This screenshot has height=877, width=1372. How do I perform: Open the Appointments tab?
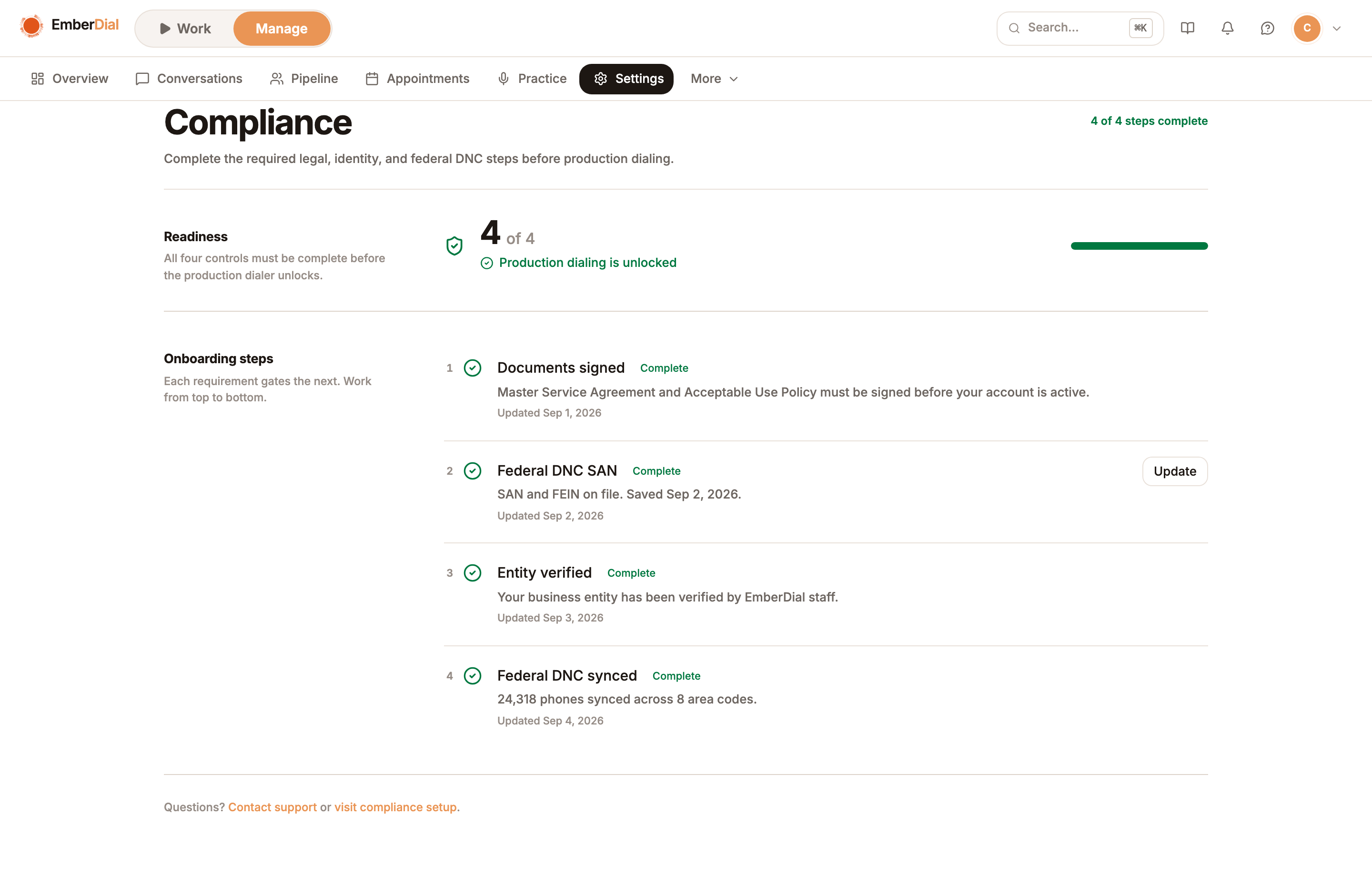click(418, 79)
